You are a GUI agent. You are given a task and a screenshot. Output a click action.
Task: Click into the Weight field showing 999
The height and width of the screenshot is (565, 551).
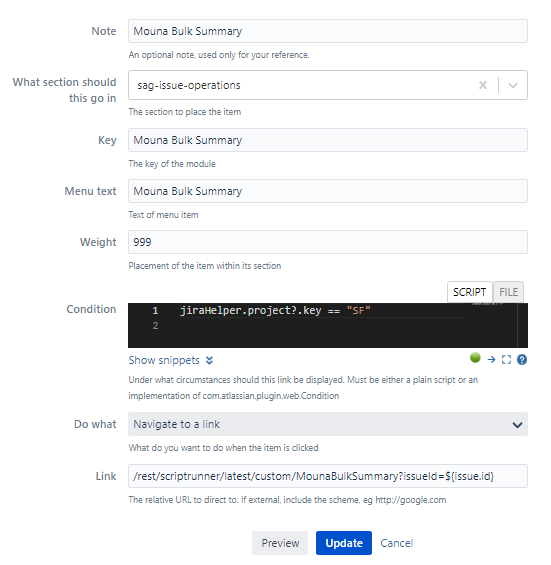pyautogui.click(x=328, y=242)
